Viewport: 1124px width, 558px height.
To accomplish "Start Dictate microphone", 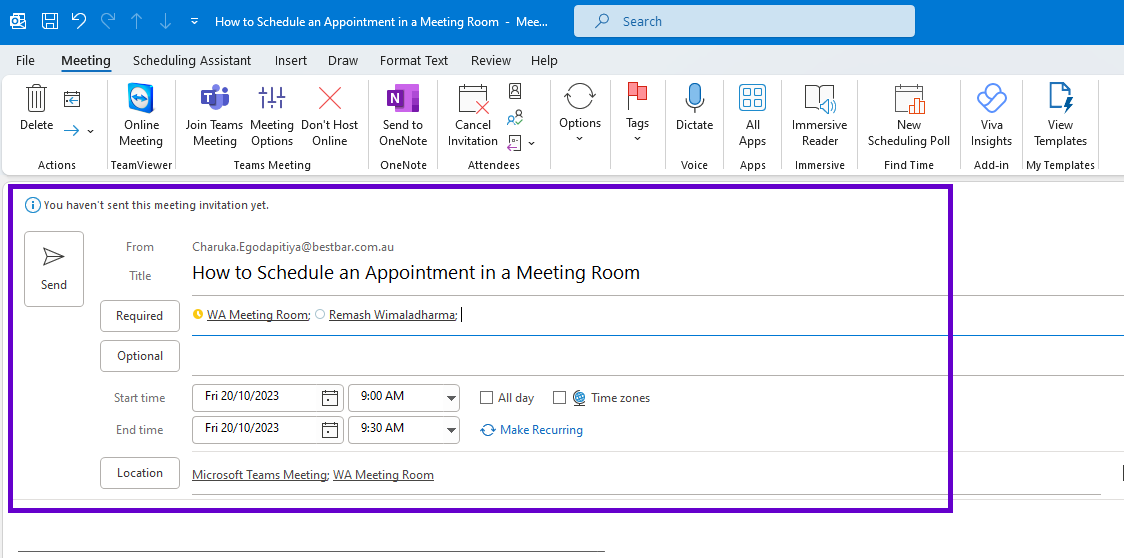I will [x=694, y=98].
